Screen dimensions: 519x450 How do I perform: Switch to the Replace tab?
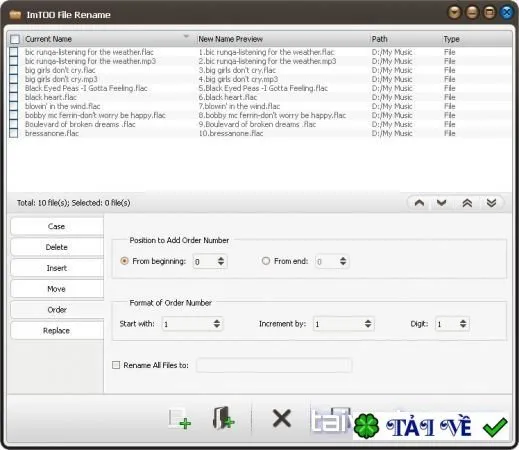pyautogui.click(x=57, y=331)
